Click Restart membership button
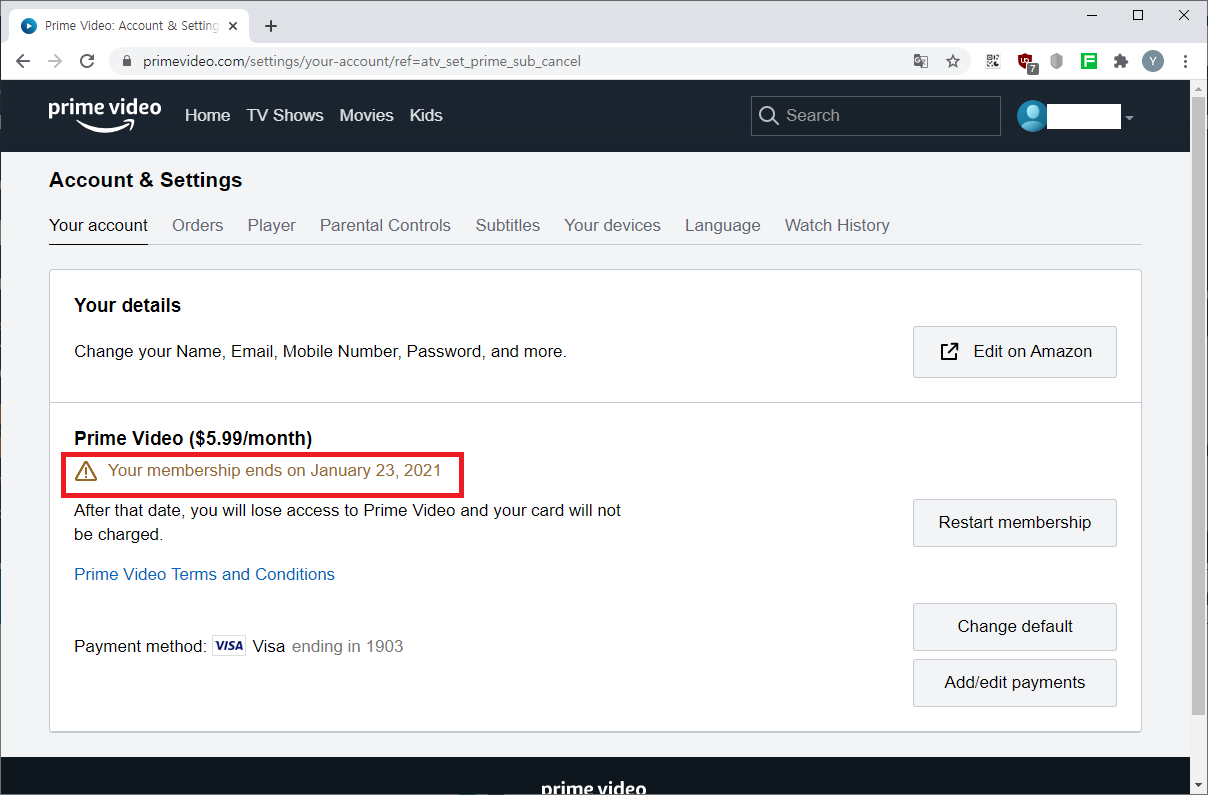 [x=1014, y=523]
